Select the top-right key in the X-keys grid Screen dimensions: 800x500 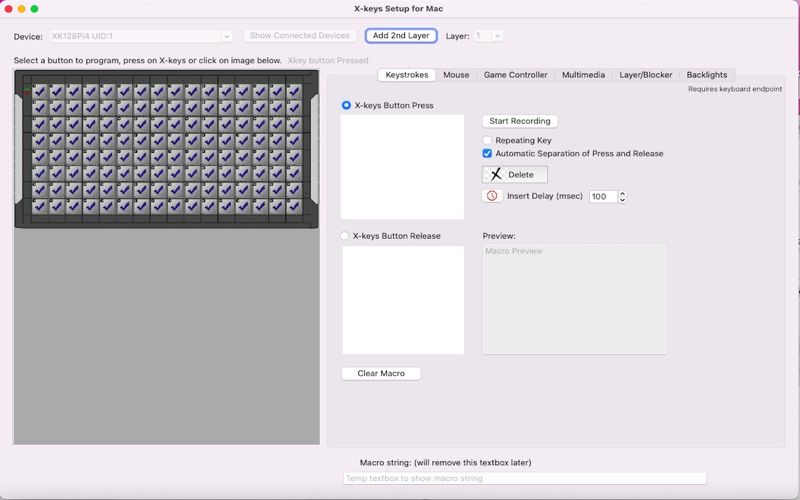pyautogui.click(x=294, y=91)
